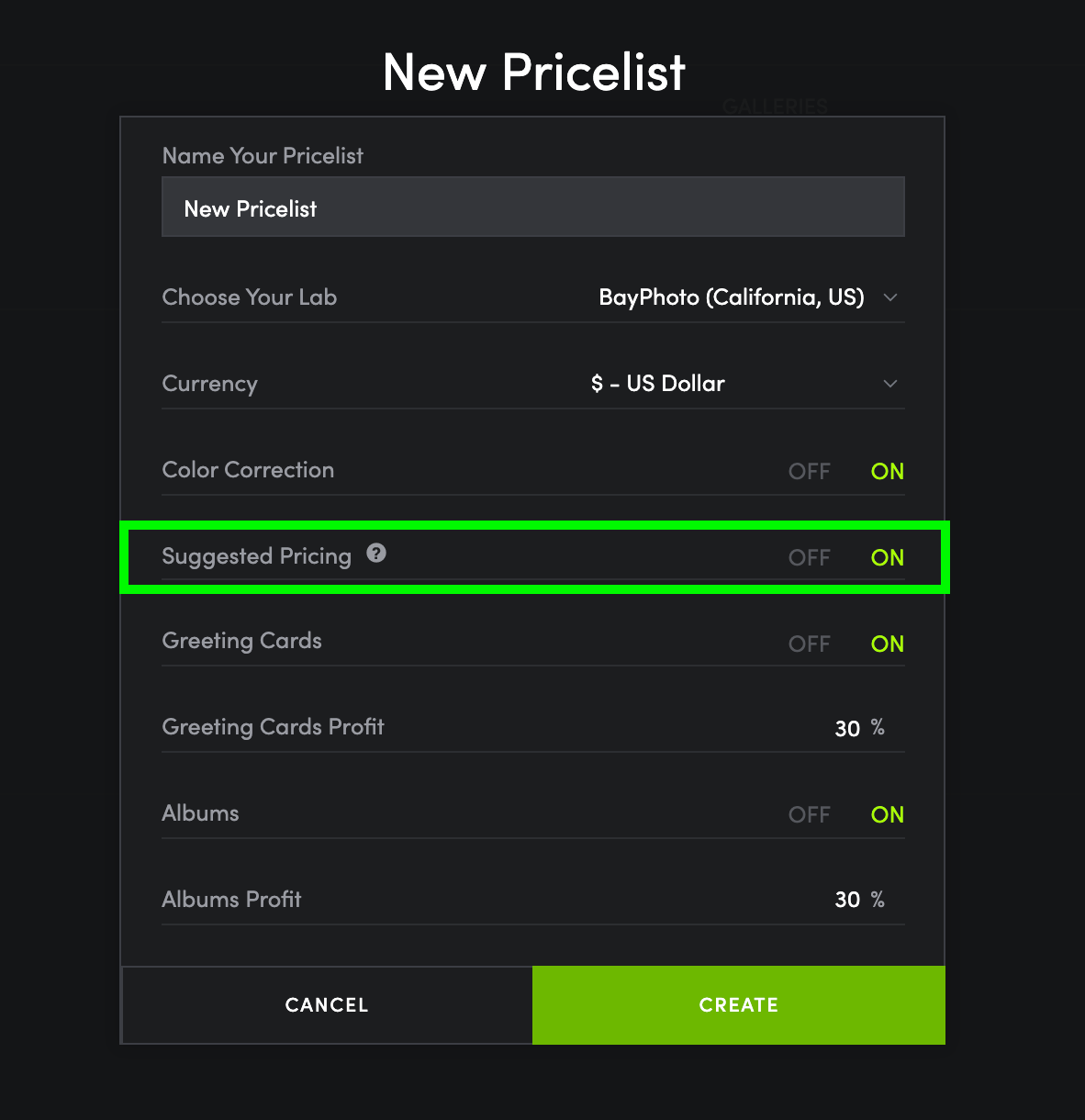Click the green CREATE button
The height and width of the screenshot is (1120, 1085).
pyautogui.click(x=738, y=1004)
